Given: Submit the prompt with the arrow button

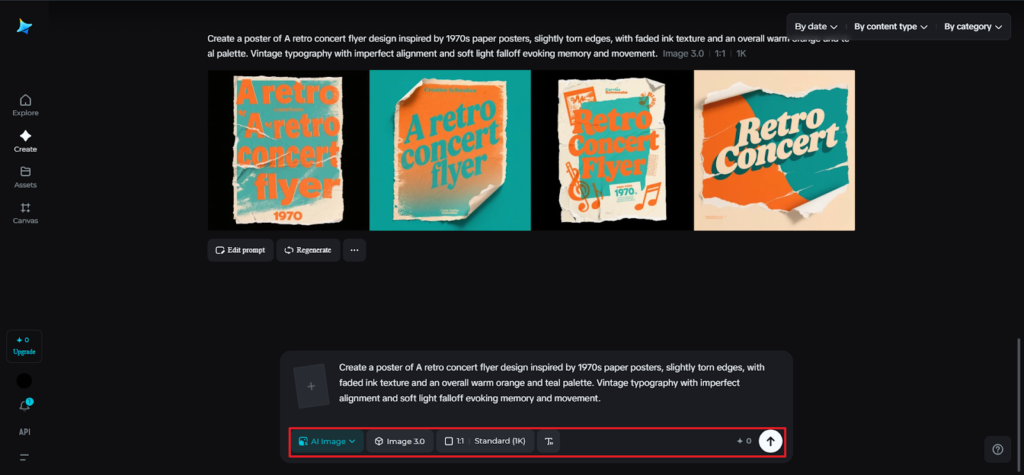Looking at the screenshot, I should [769, 441].
